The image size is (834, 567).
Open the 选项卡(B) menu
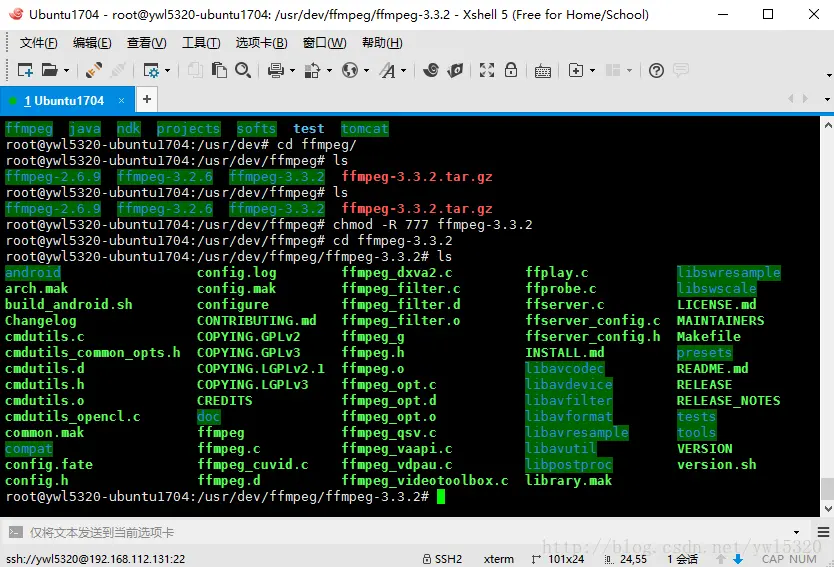[261, 43]
